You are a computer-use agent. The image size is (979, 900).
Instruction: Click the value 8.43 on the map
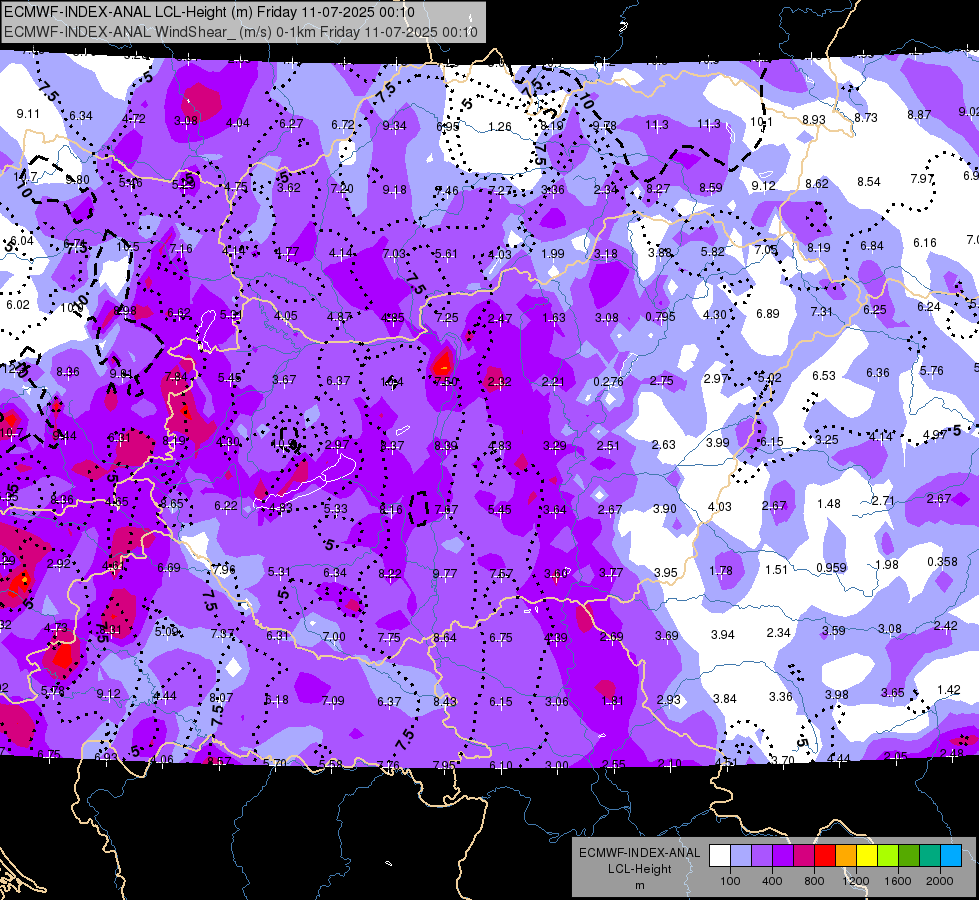[445, 702]
